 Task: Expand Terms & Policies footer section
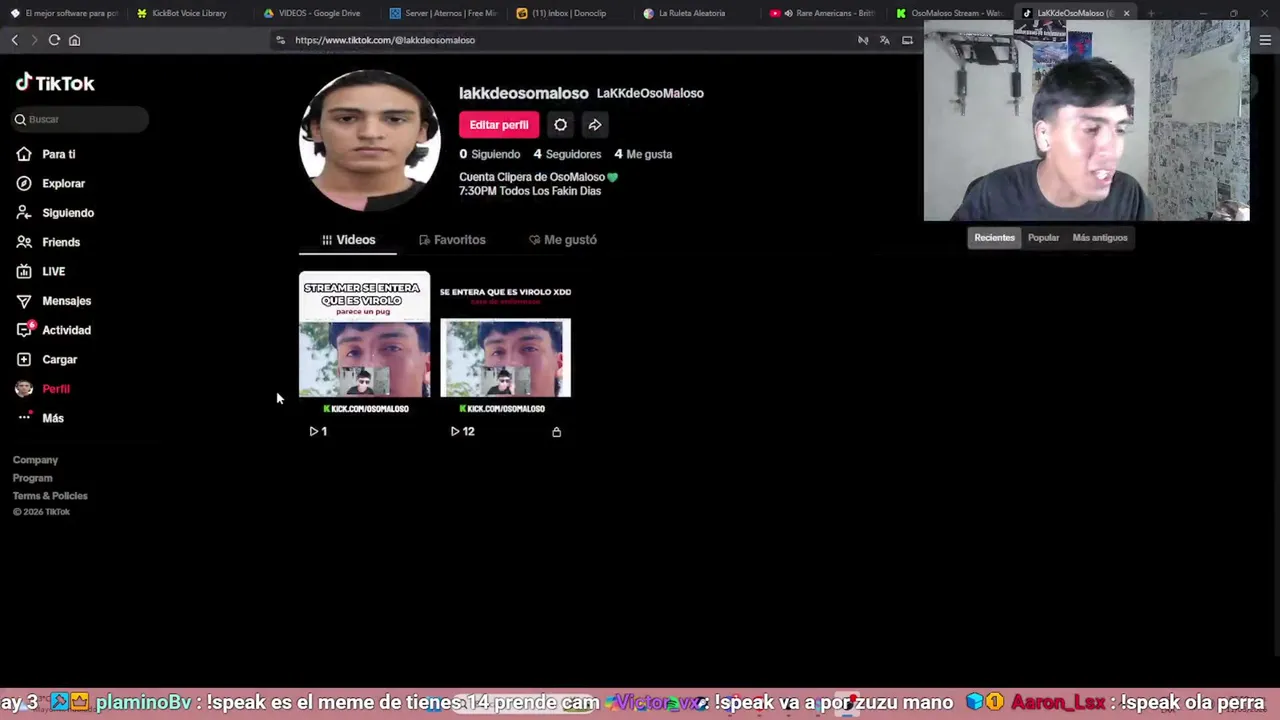coord(50,496)
